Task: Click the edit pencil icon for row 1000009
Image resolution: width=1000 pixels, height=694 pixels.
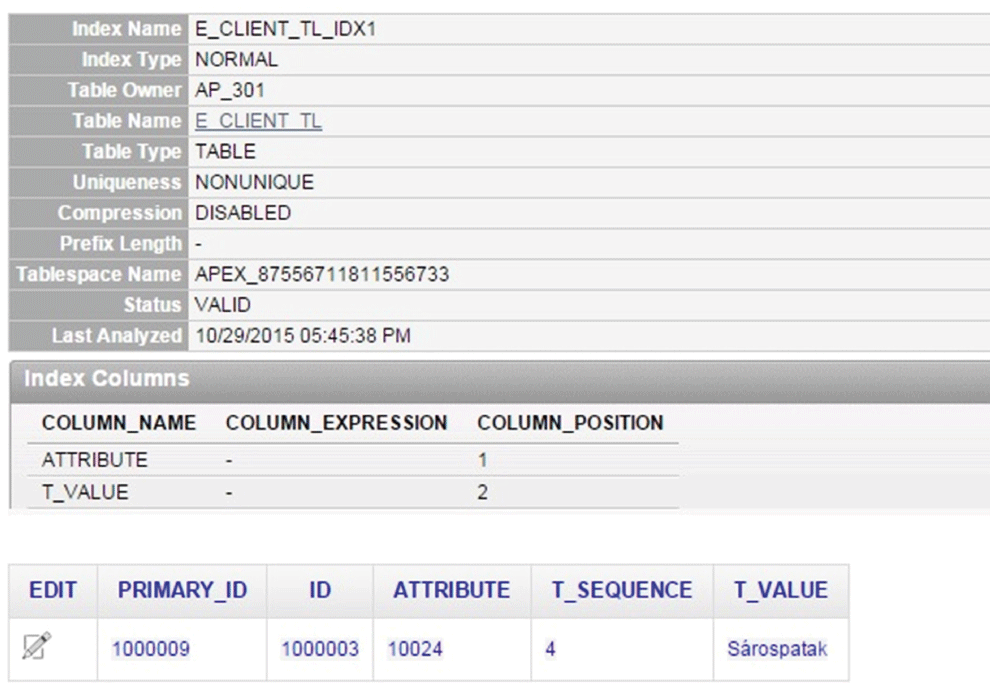Action: click(x=36, y=646)
